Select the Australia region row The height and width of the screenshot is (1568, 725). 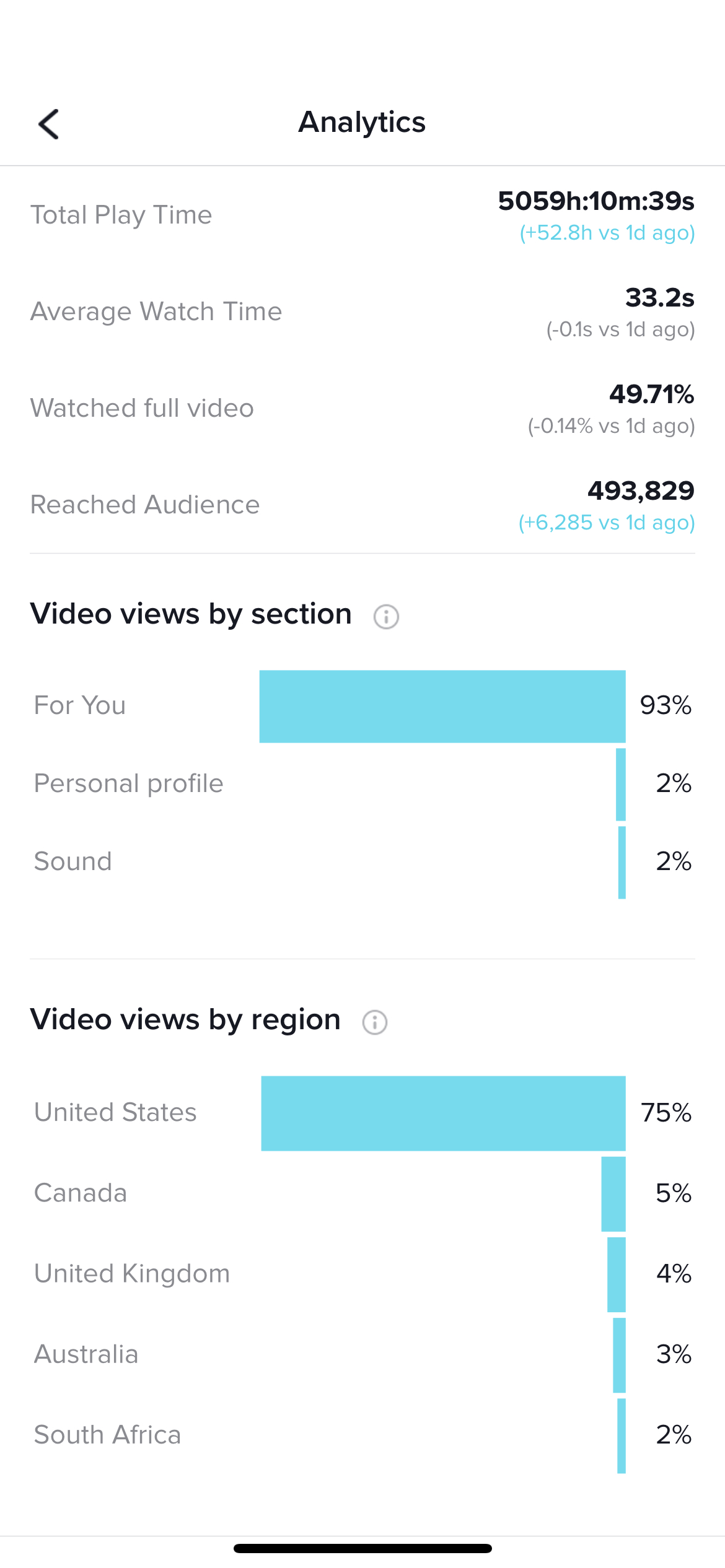[362, 1354]
